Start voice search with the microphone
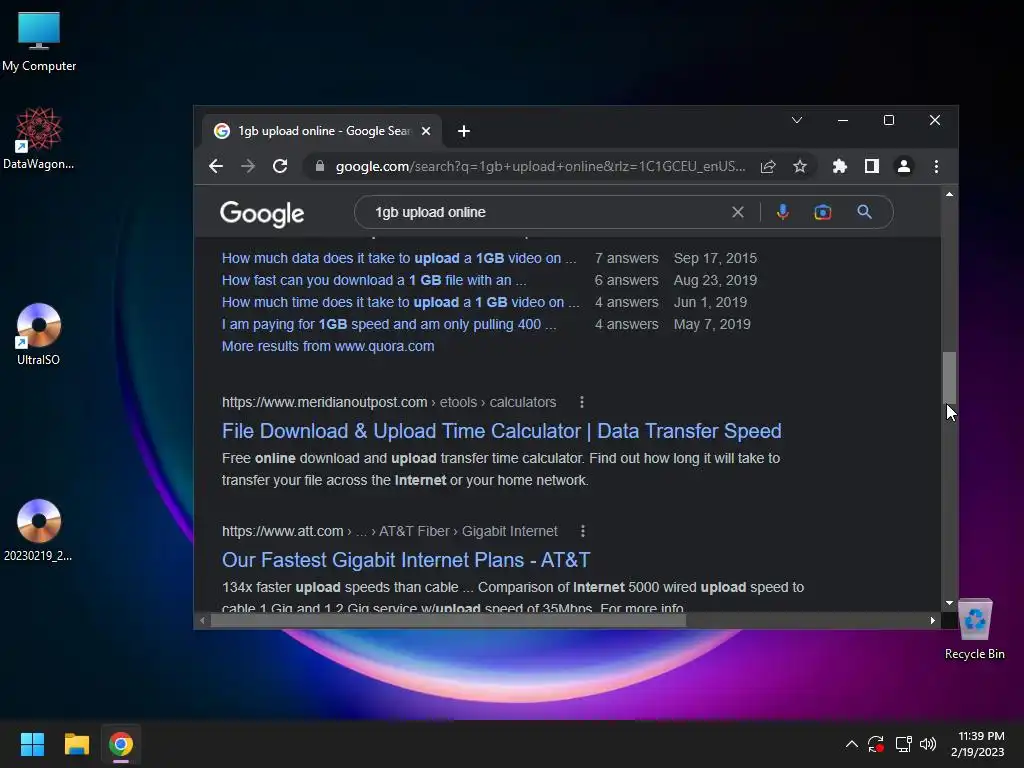 point(782,212)
